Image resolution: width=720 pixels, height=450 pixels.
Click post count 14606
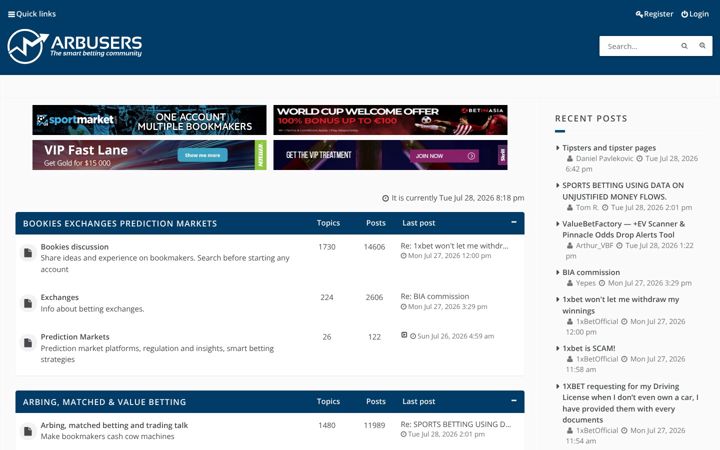pos(374,247)
